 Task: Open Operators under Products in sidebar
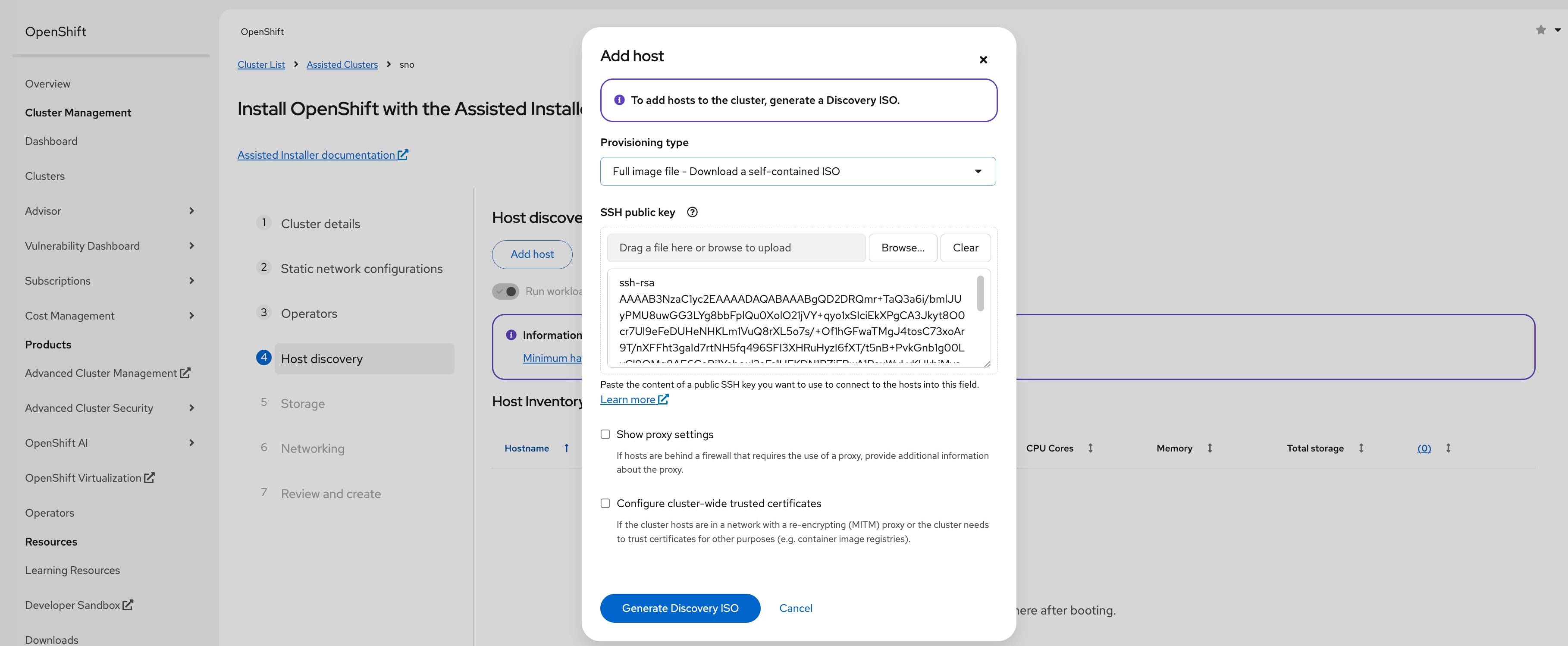click(x=49, y=513)
